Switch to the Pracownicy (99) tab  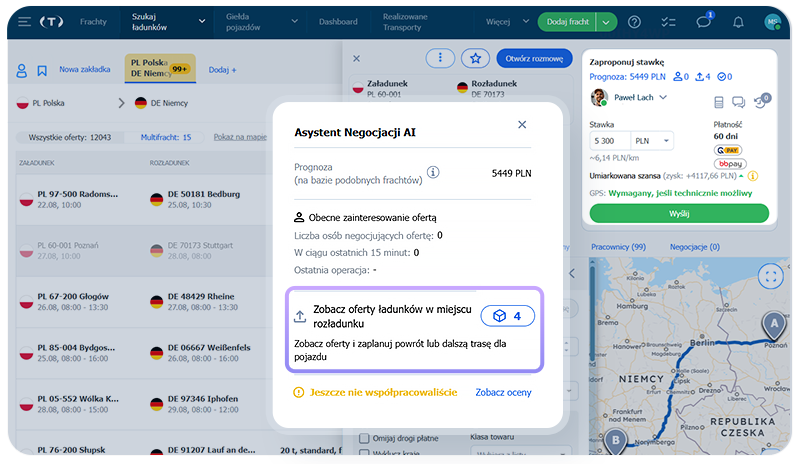coord(618,247)
